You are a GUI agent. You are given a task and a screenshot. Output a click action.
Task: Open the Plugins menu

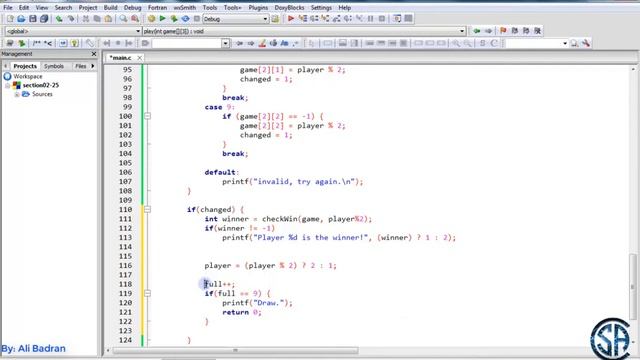[x=258, y=8]
